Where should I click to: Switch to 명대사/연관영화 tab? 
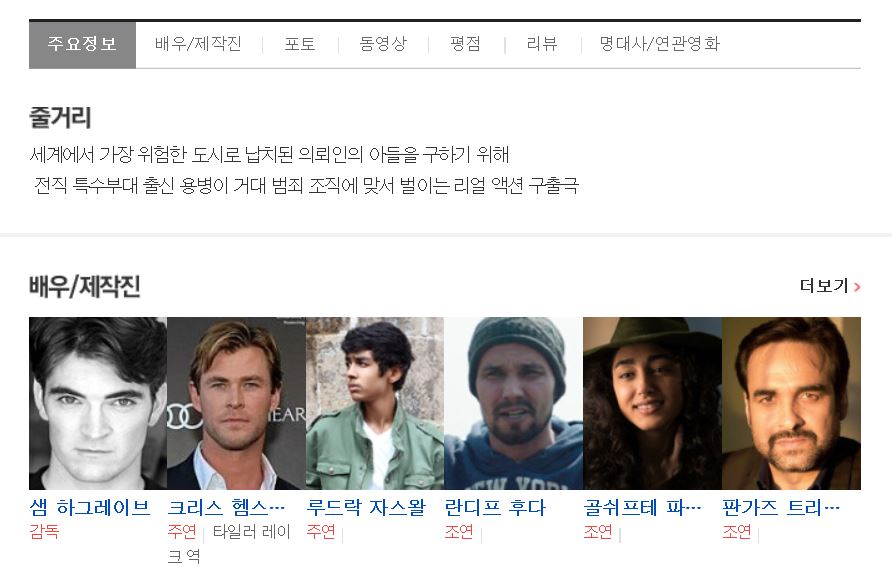(x=660, y=44)
